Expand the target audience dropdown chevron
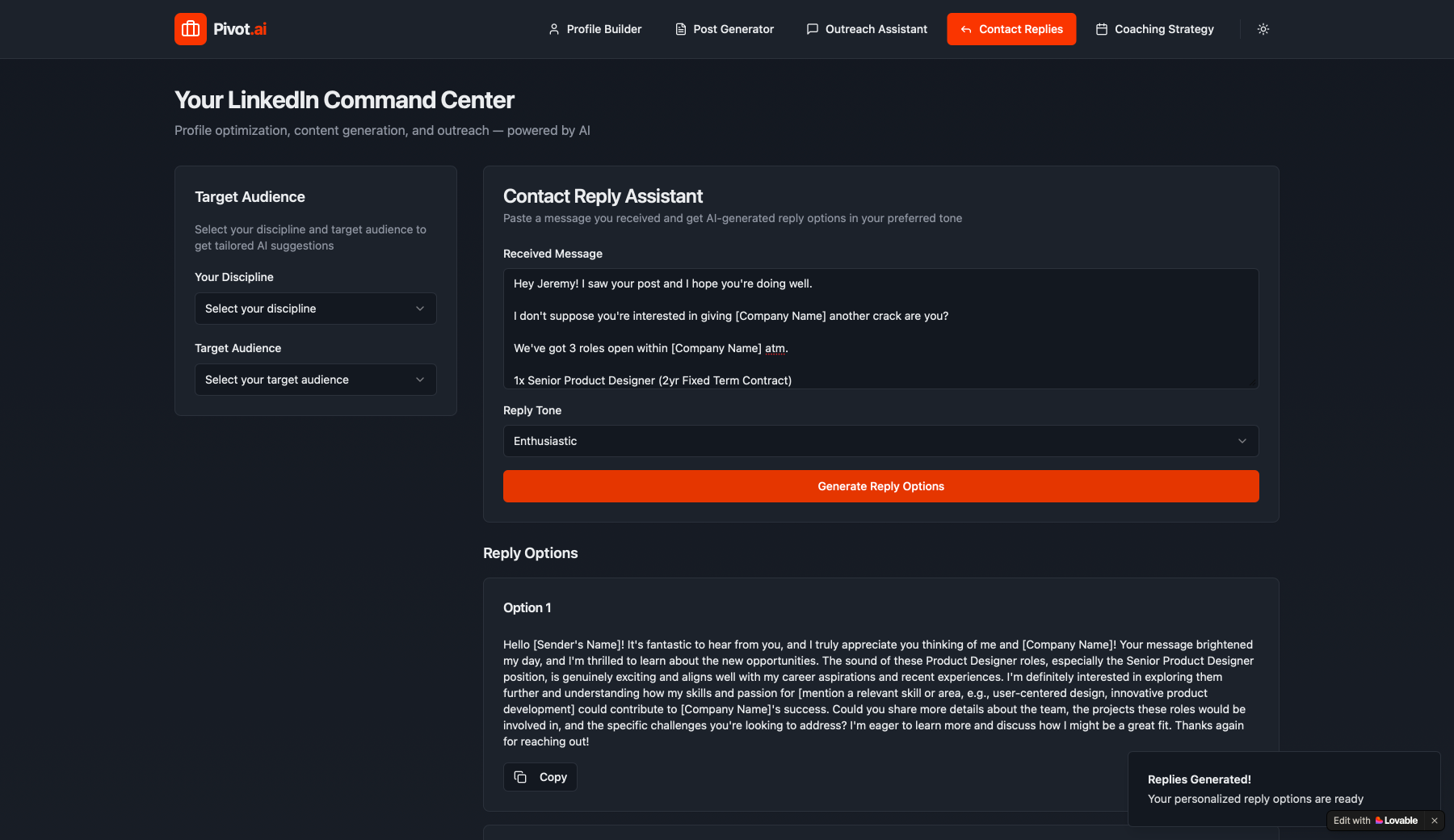This screenshot has width=1454, height=840. (420, 380)
